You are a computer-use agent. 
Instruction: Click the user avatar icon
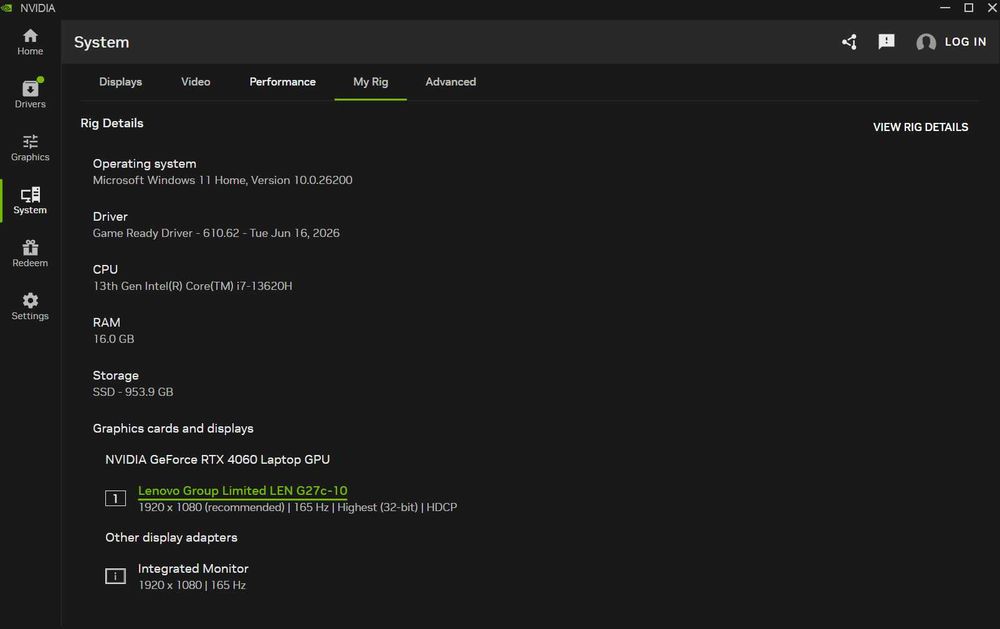925,42
